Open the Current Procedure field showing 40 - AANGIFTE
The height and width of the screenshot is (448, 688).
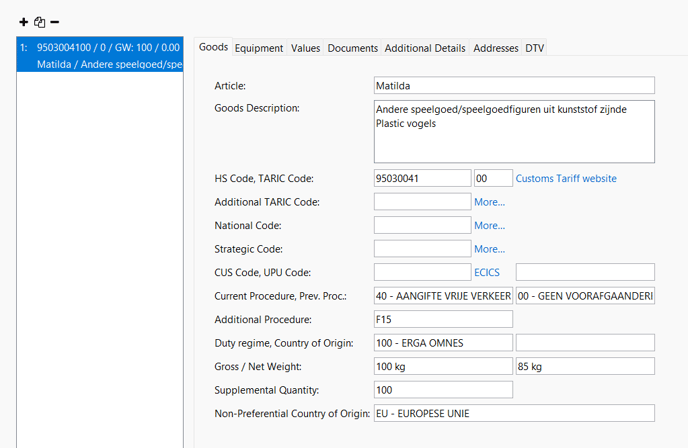[443, 296]
